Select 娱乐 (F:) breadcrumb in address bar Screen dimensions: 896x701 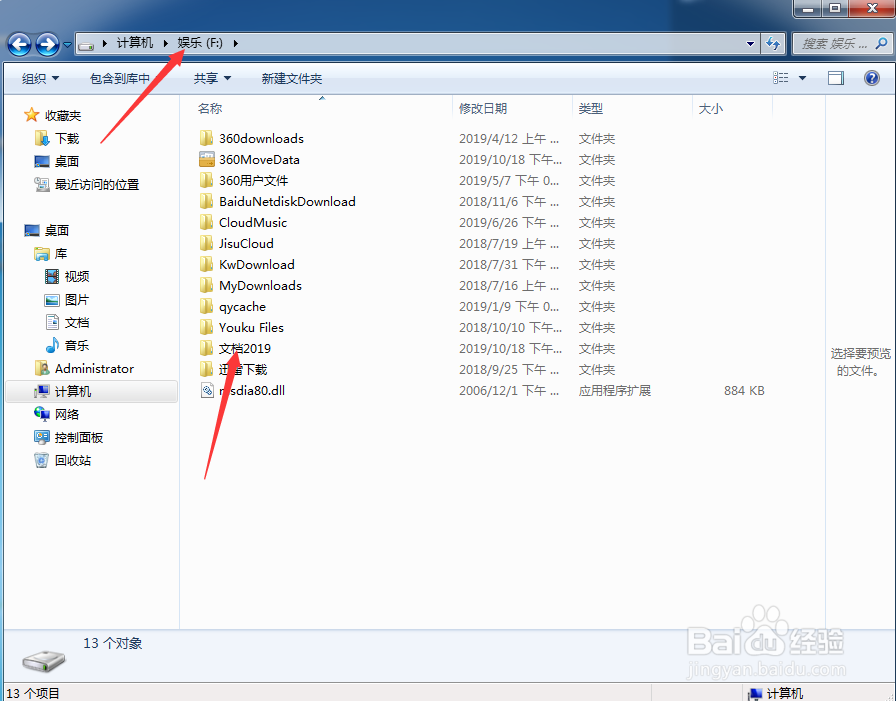point(200,43)
